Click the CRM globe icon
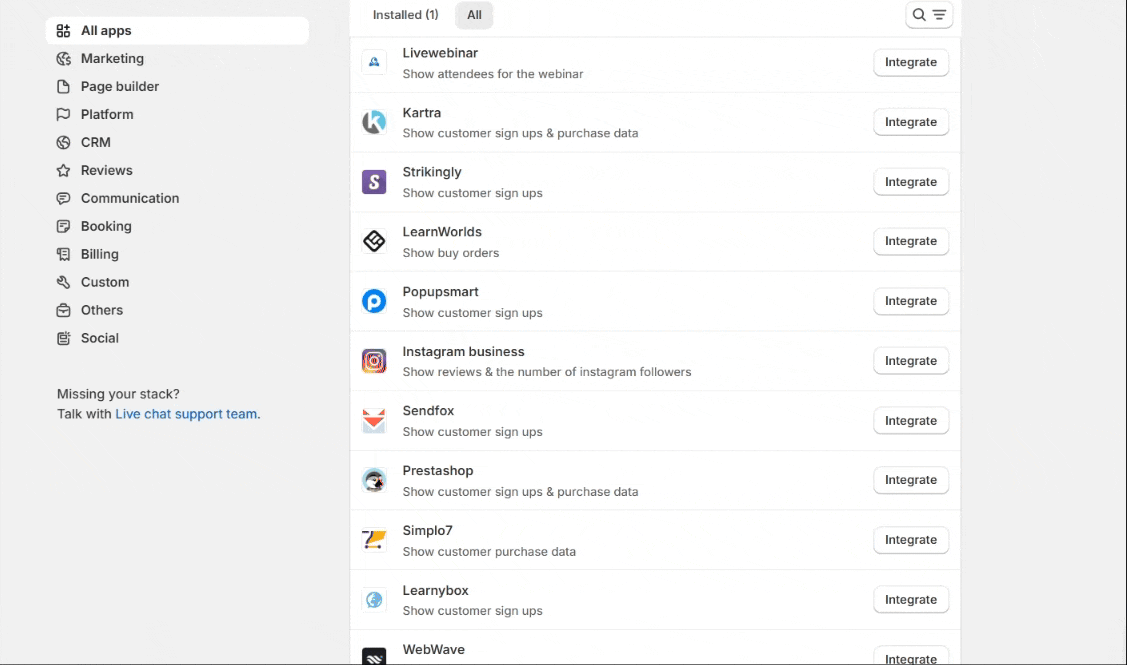This screenshot has width=1127, height=665. pyautogui.click(x=63, y=142)
